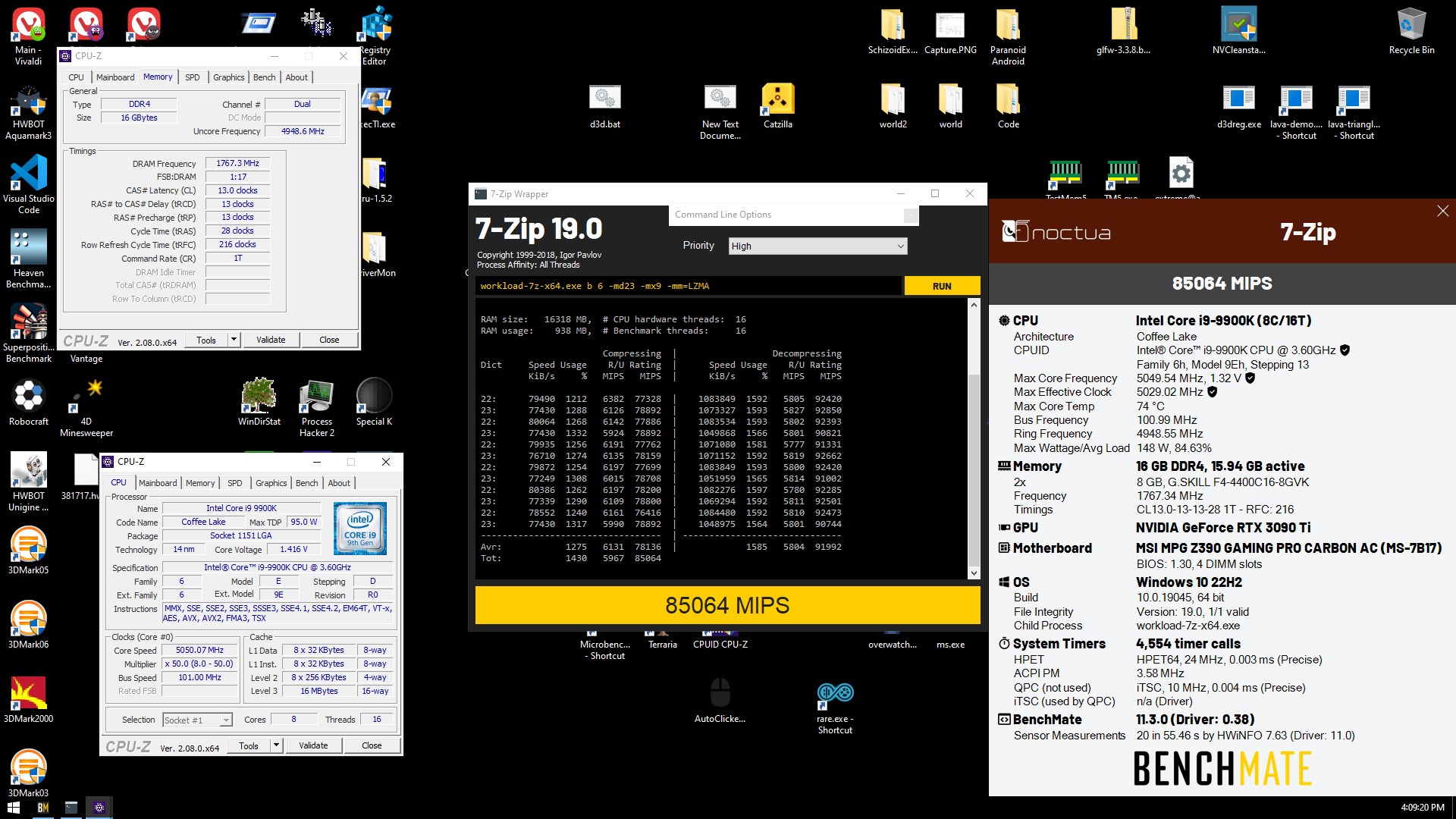Open the 4D Minesweeper desktop icon
Viewport: 1456px width, 819px height.
coord(86,408)
